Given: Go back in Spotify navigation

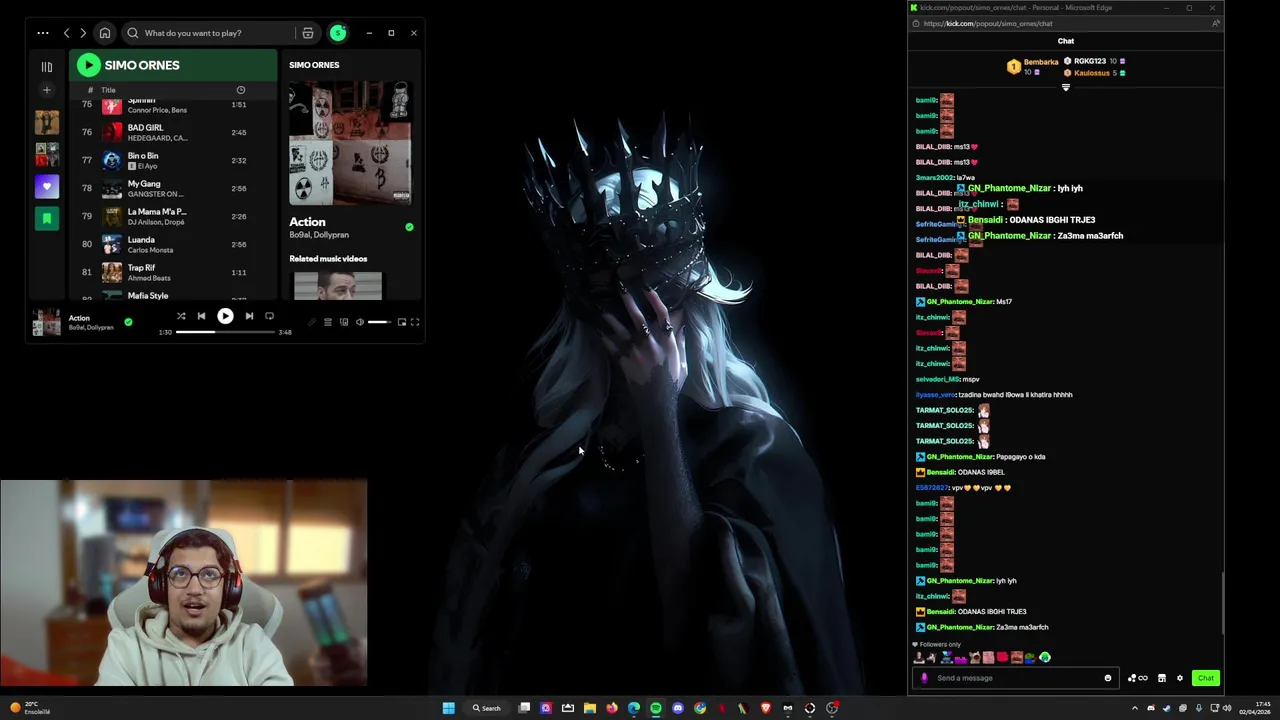Looking at the screenshot, I should click(x=67, y=33).
